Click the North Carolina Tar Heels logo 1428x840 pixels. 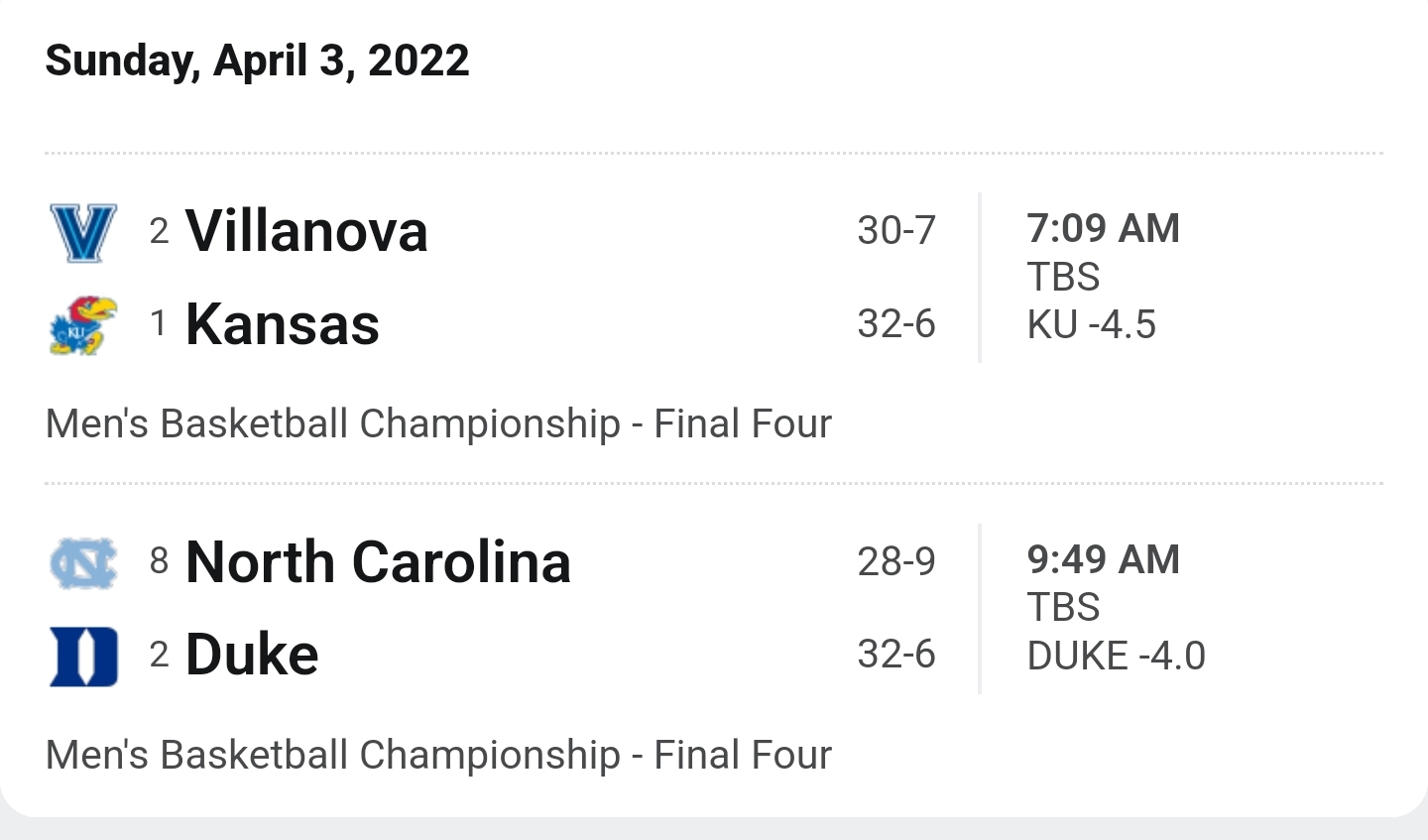point(83,563)
